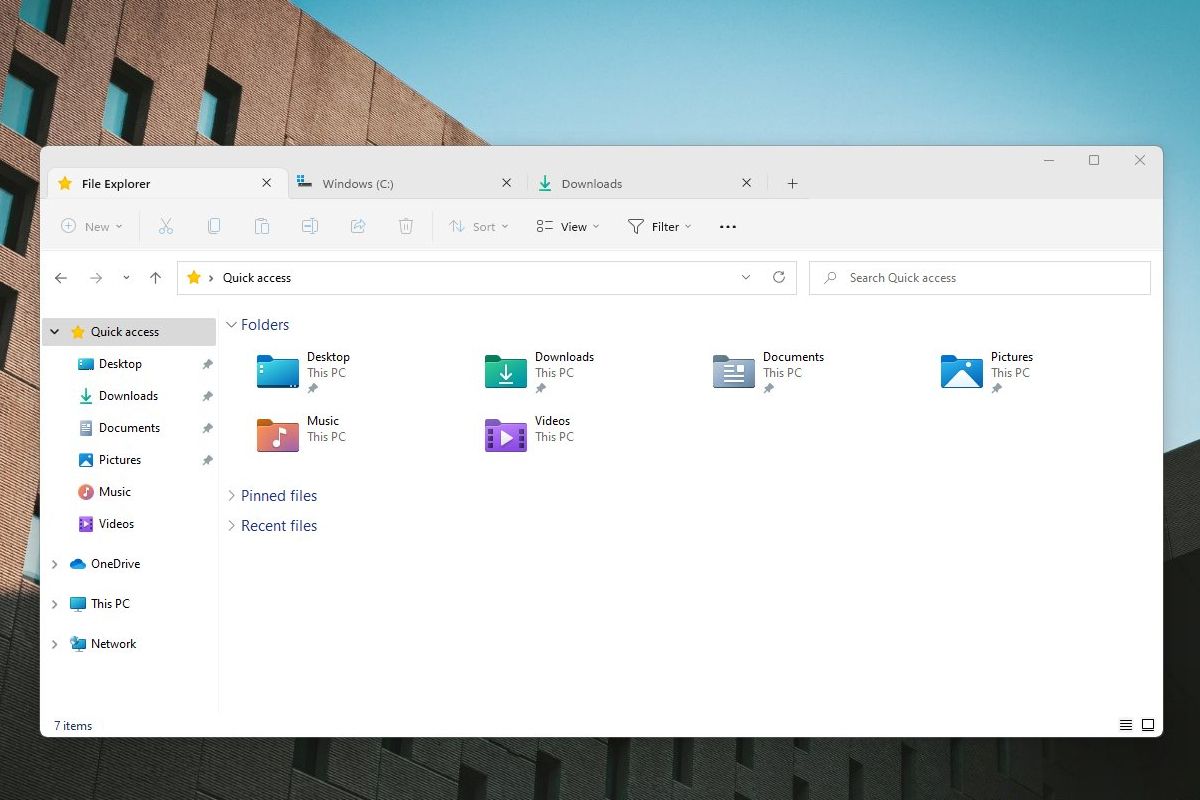Go forward with the right arrow
This screenshot has width=1200, height=800.
click(x=96, y=278)
